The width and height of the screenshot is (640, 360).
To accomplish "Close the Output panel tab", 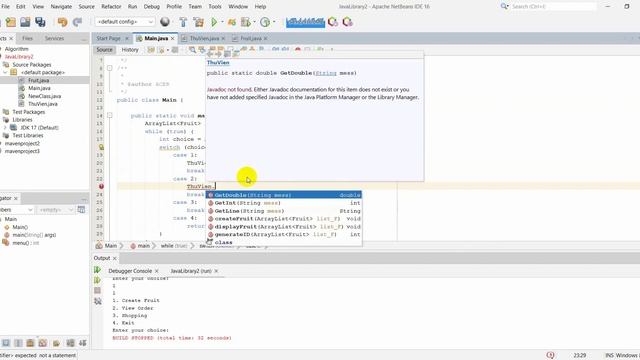I will 115,258.
